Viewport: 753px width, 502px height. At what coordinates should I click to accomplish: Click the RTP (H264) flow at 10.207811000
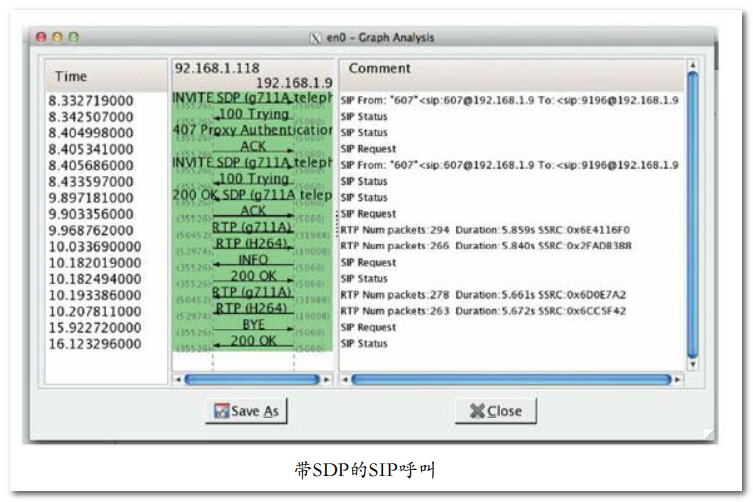click(x=252, y=308)
